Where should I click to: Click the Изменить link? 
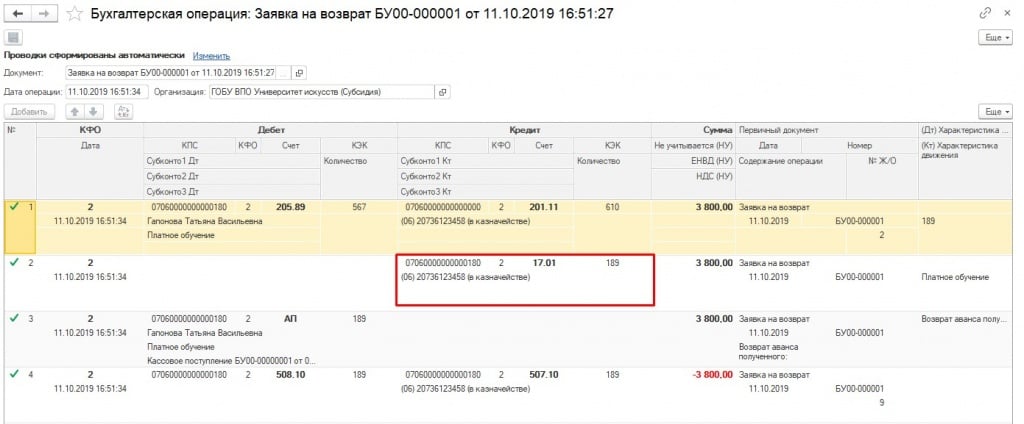(x=211, y=56)
